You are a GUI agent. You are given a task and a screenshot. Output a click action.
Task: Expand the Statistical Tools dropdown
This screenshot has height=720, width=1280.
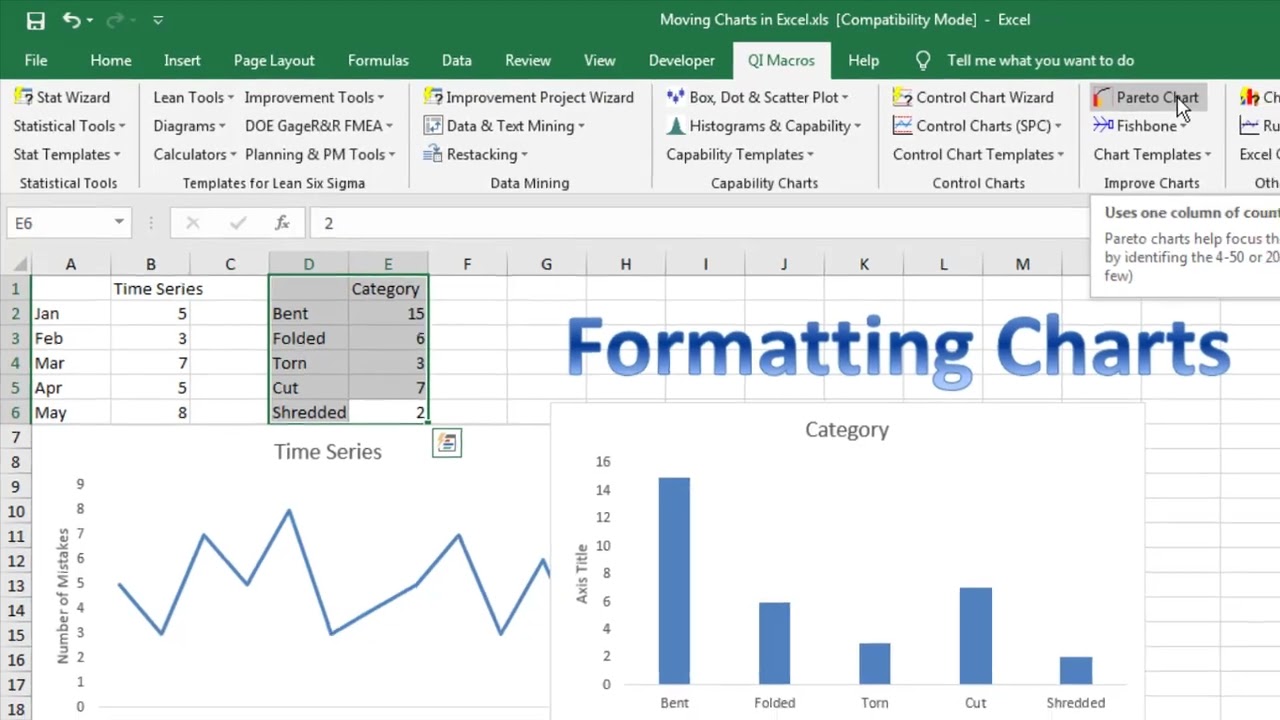tap(69, 126)
